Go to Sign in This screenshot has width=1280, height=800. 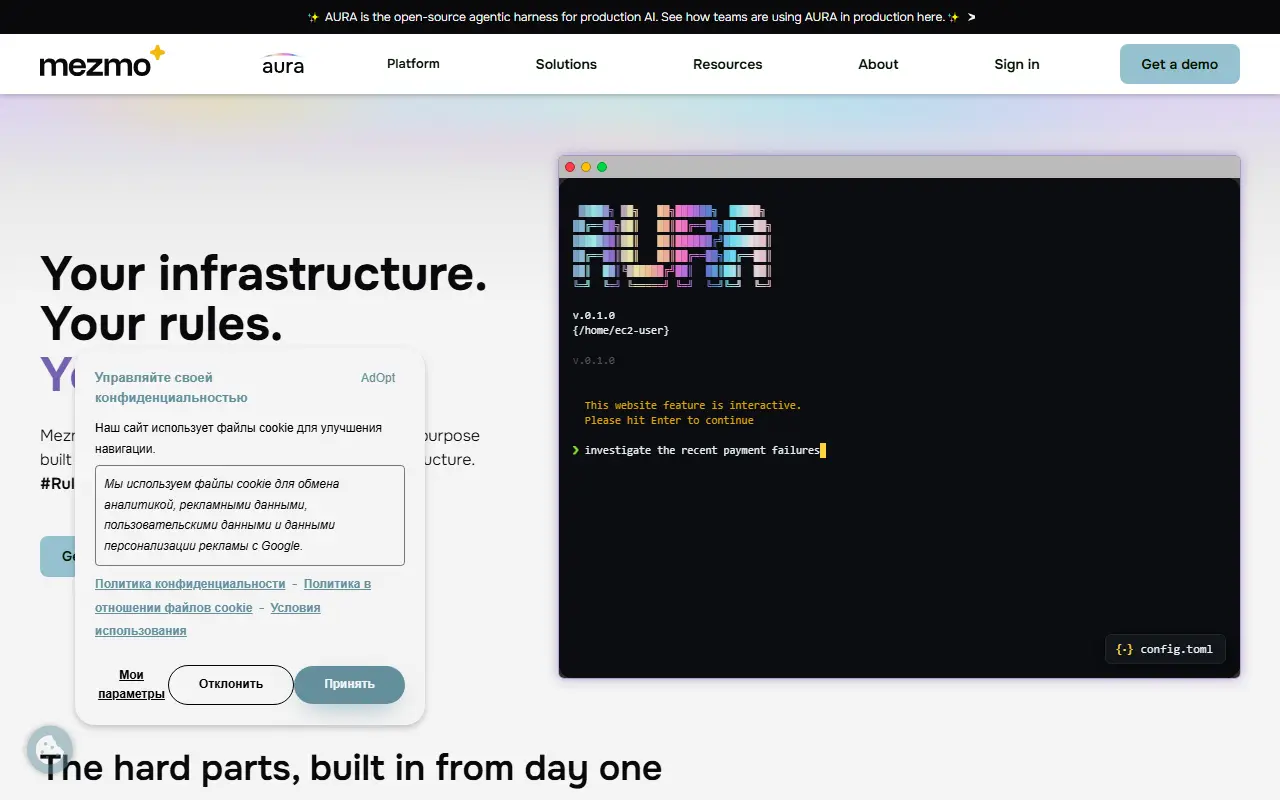(1017, 64)
